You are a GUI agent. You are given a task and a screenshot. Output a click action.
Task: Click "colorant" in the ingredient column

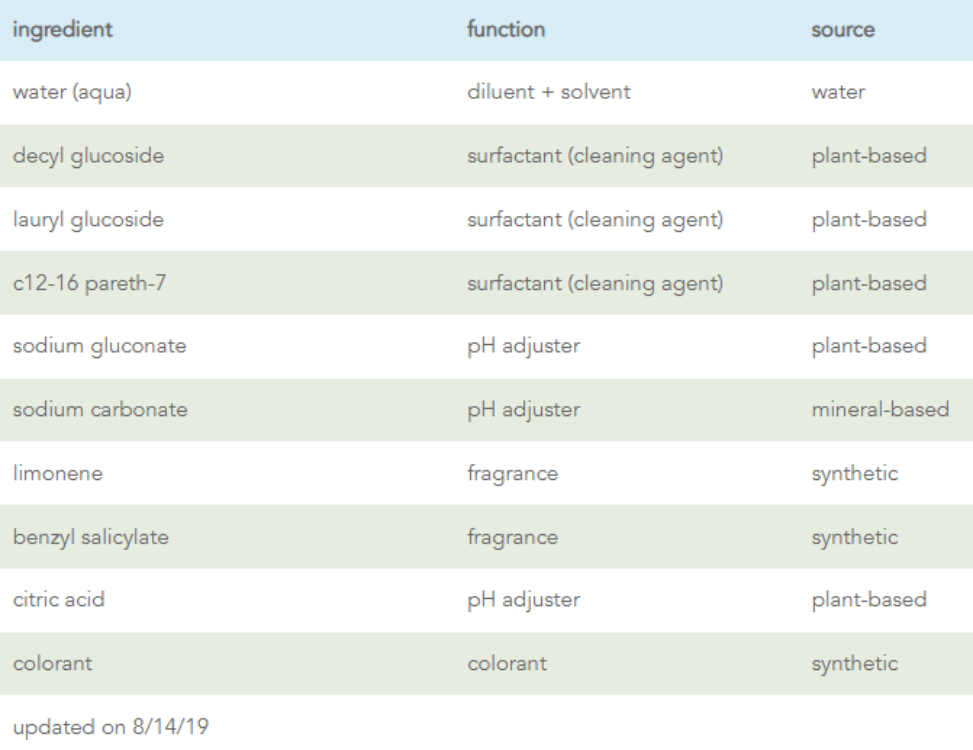point(44,663)
